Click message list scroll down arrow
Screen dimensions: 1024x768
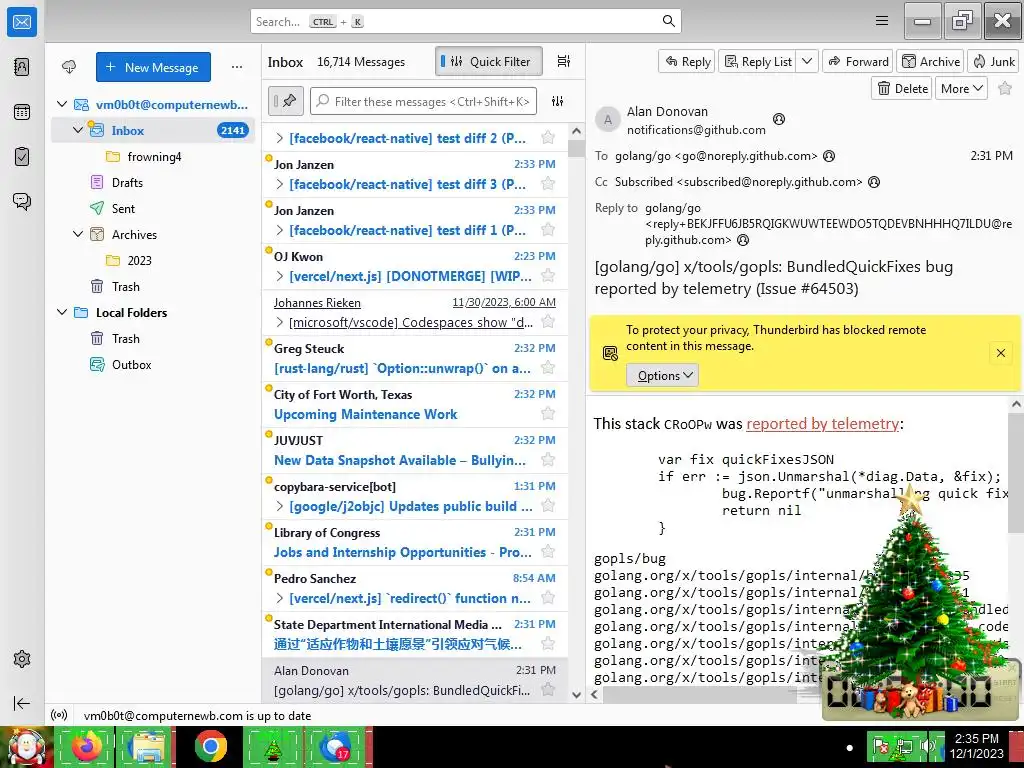[x=576, y=695]
